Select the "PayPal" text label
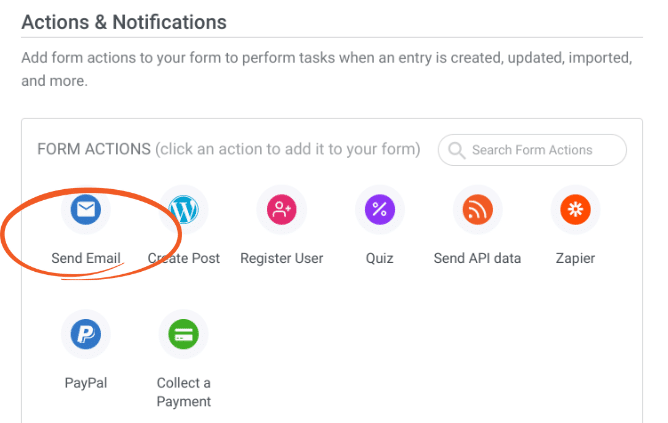This screenshot has height=423, width=668. [x=86, y=382]
